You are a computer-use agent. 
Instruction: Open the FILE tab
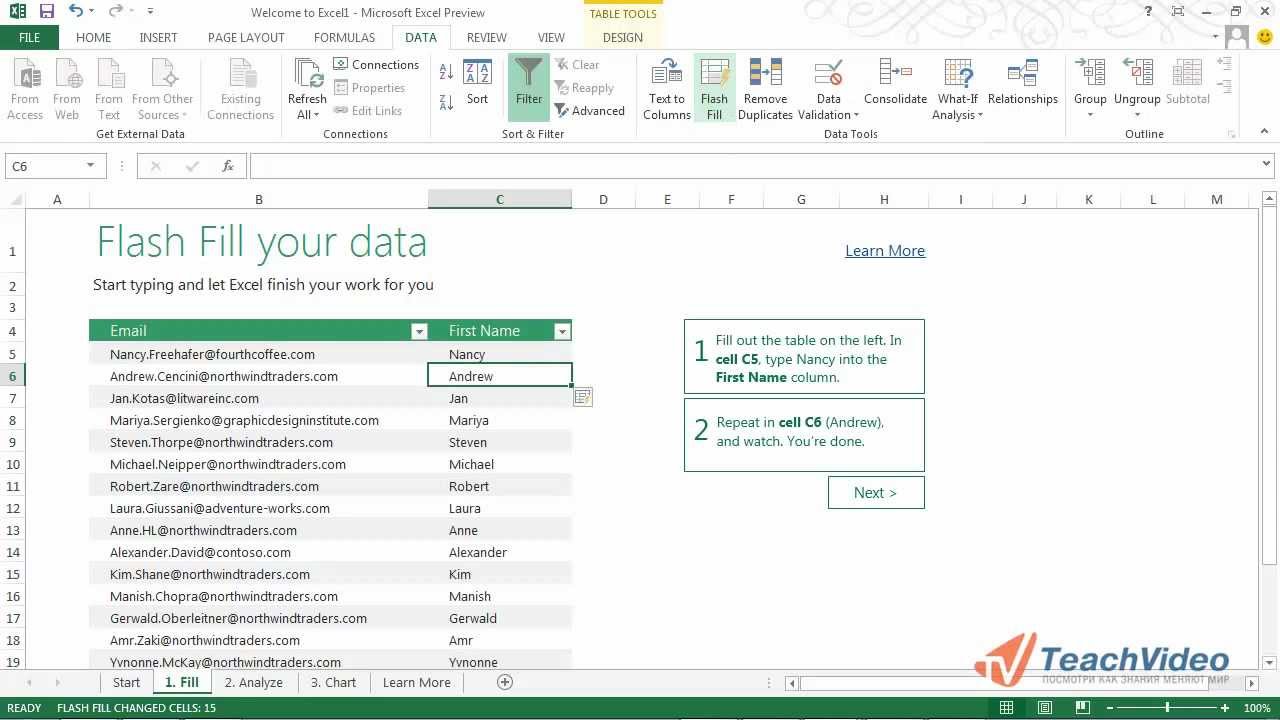(29, 37)
